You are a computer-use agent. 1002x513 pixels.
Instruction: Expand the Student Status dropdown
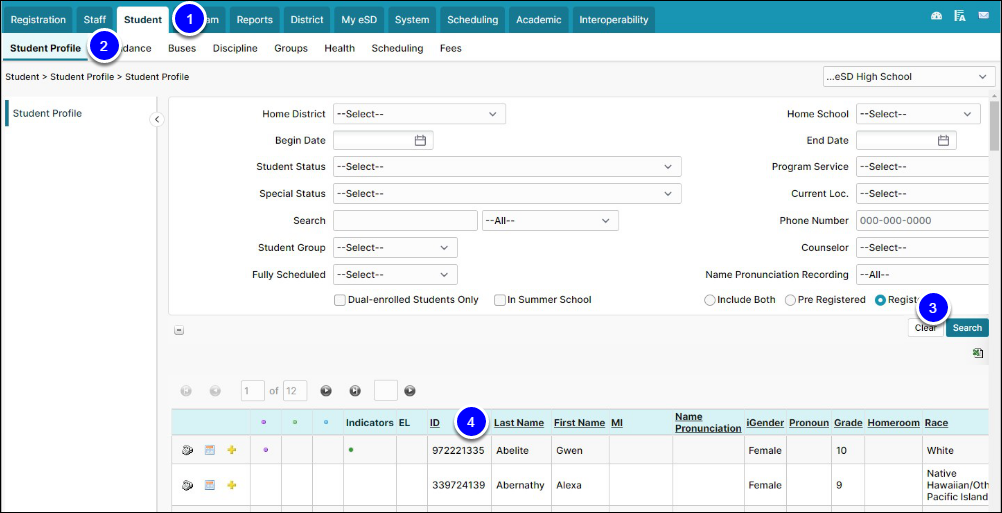tap(507, 167)
